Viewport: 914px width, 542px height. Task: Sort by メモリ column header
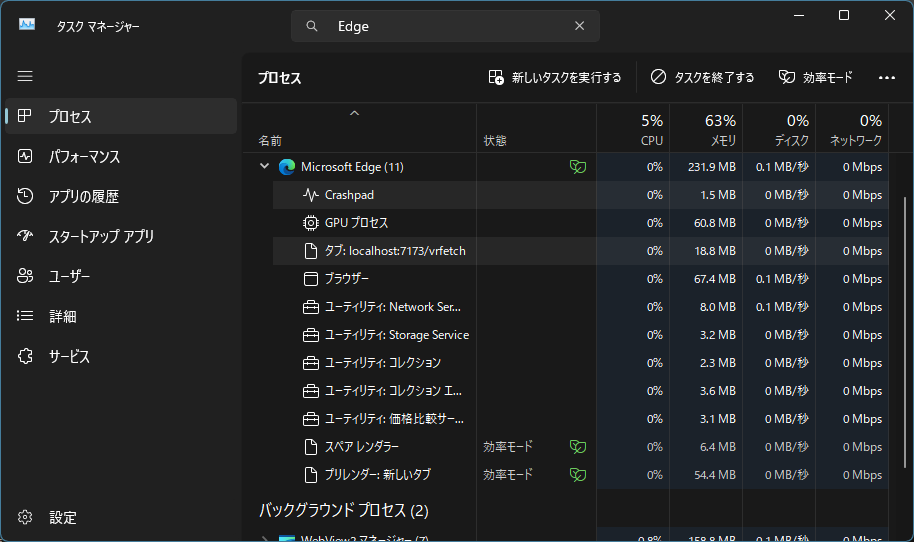point(706,129)
